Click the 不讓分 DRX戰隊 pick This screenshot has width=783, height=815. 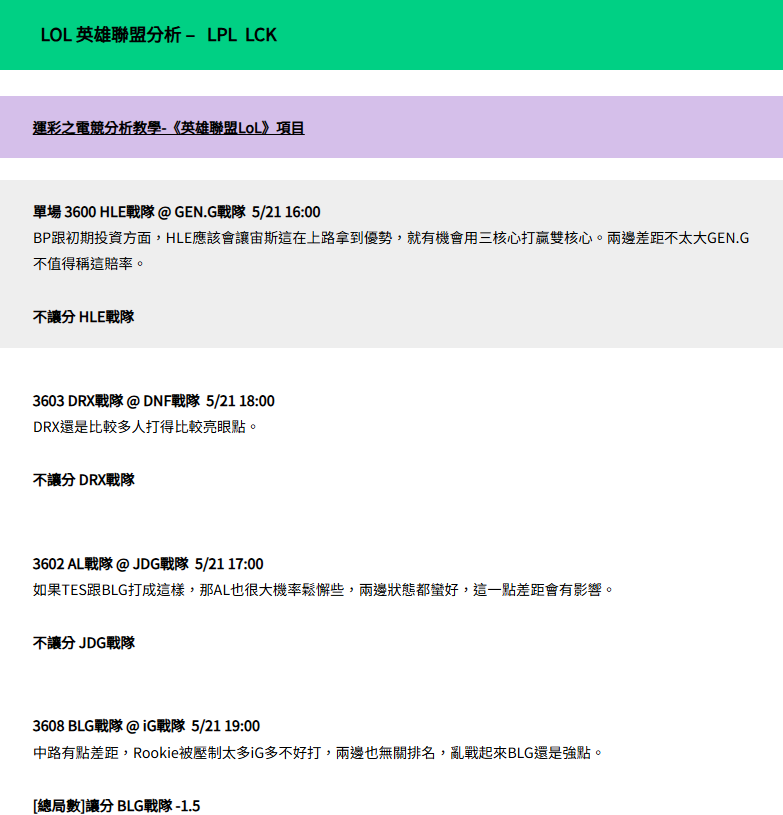click(84, 480)
